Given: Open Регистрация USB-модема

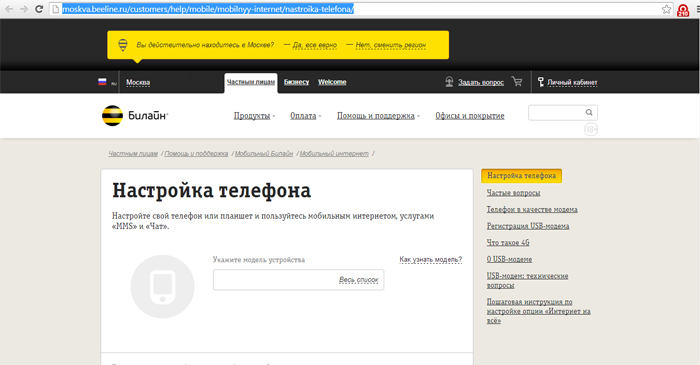Looking at the screenshot, I should coord(528,226).
